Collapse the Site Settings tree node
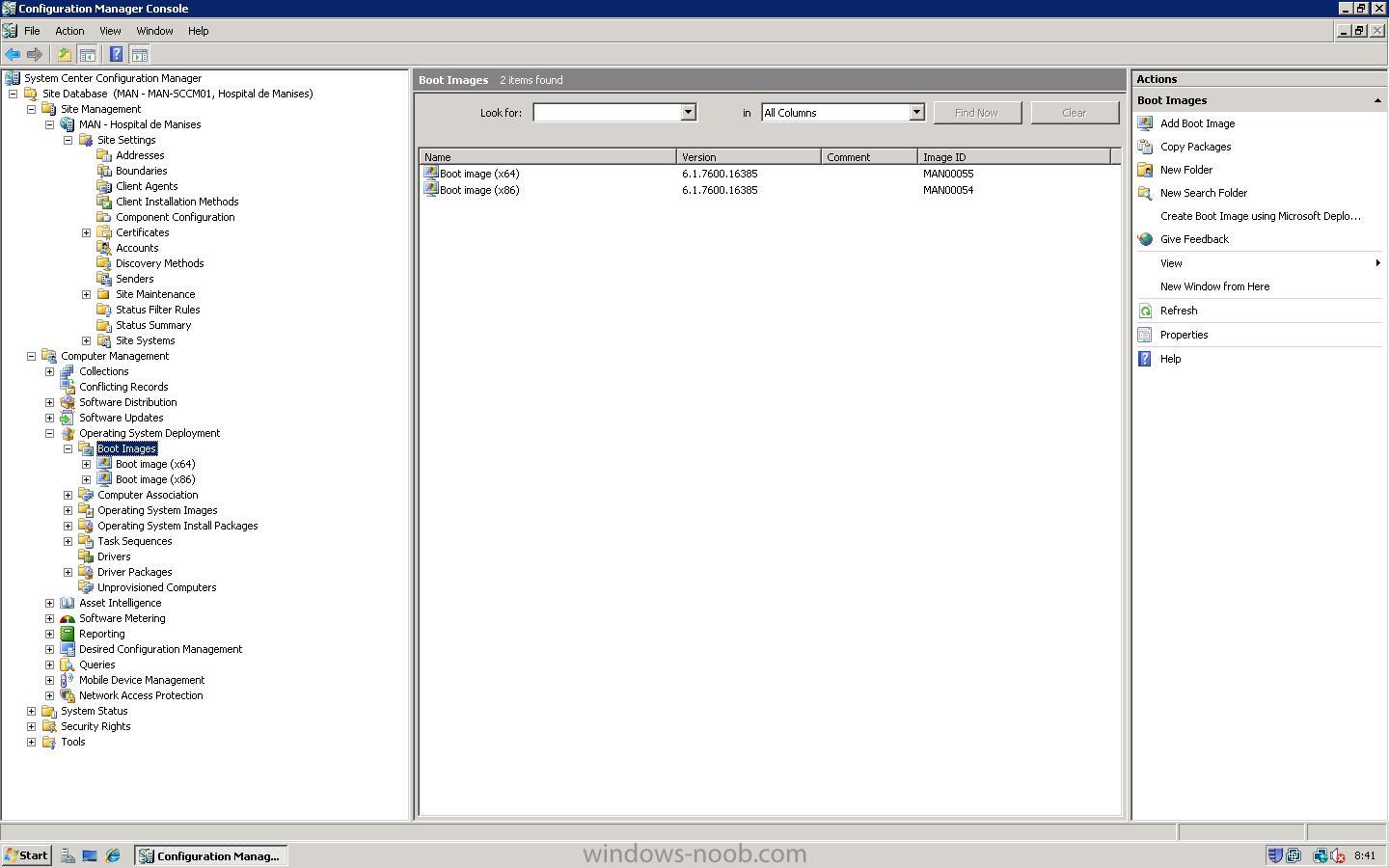1389x868 pixels. 68,140
